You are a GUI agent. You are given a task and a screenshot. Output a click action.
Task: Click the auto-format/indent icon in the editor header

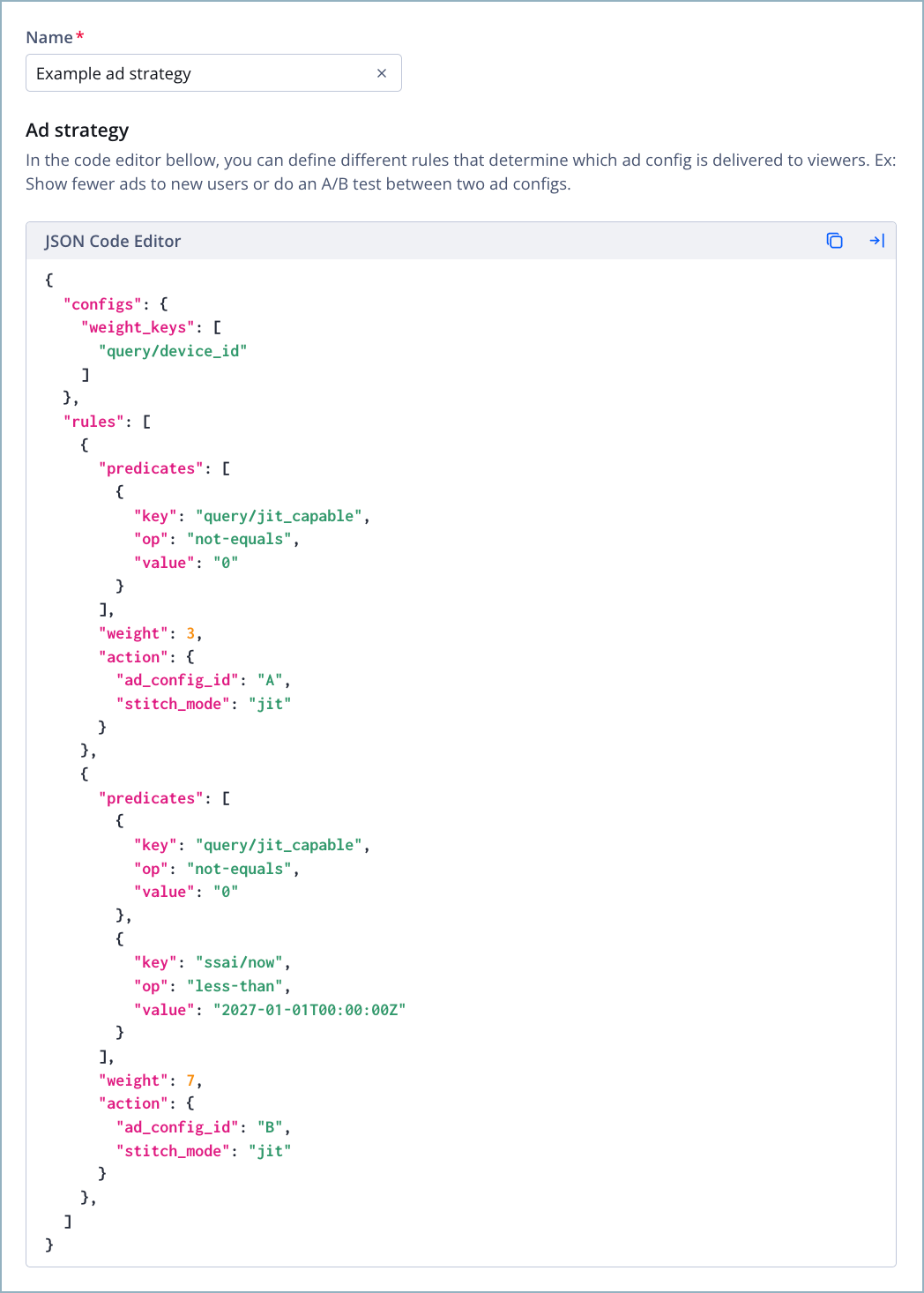coord(877,240)
